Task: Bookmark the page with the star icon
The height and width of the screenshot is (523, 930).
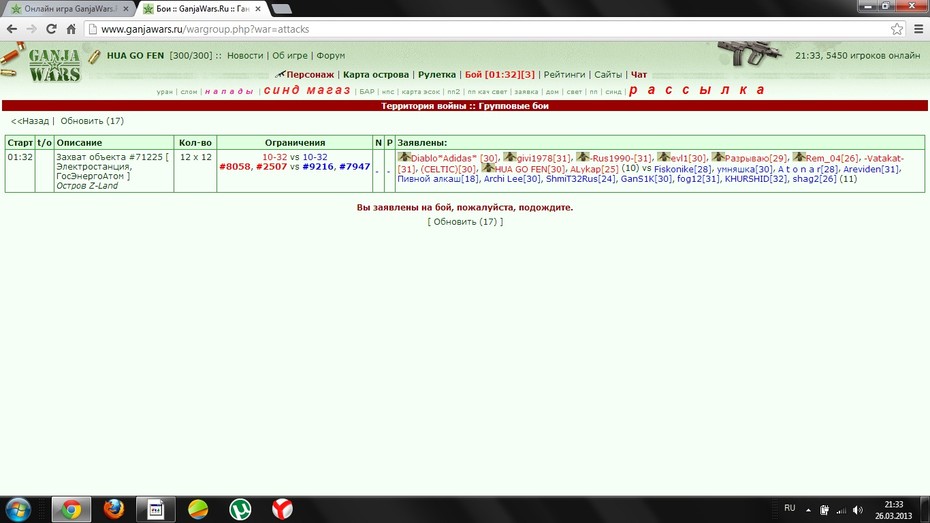Action: (897, 29)
